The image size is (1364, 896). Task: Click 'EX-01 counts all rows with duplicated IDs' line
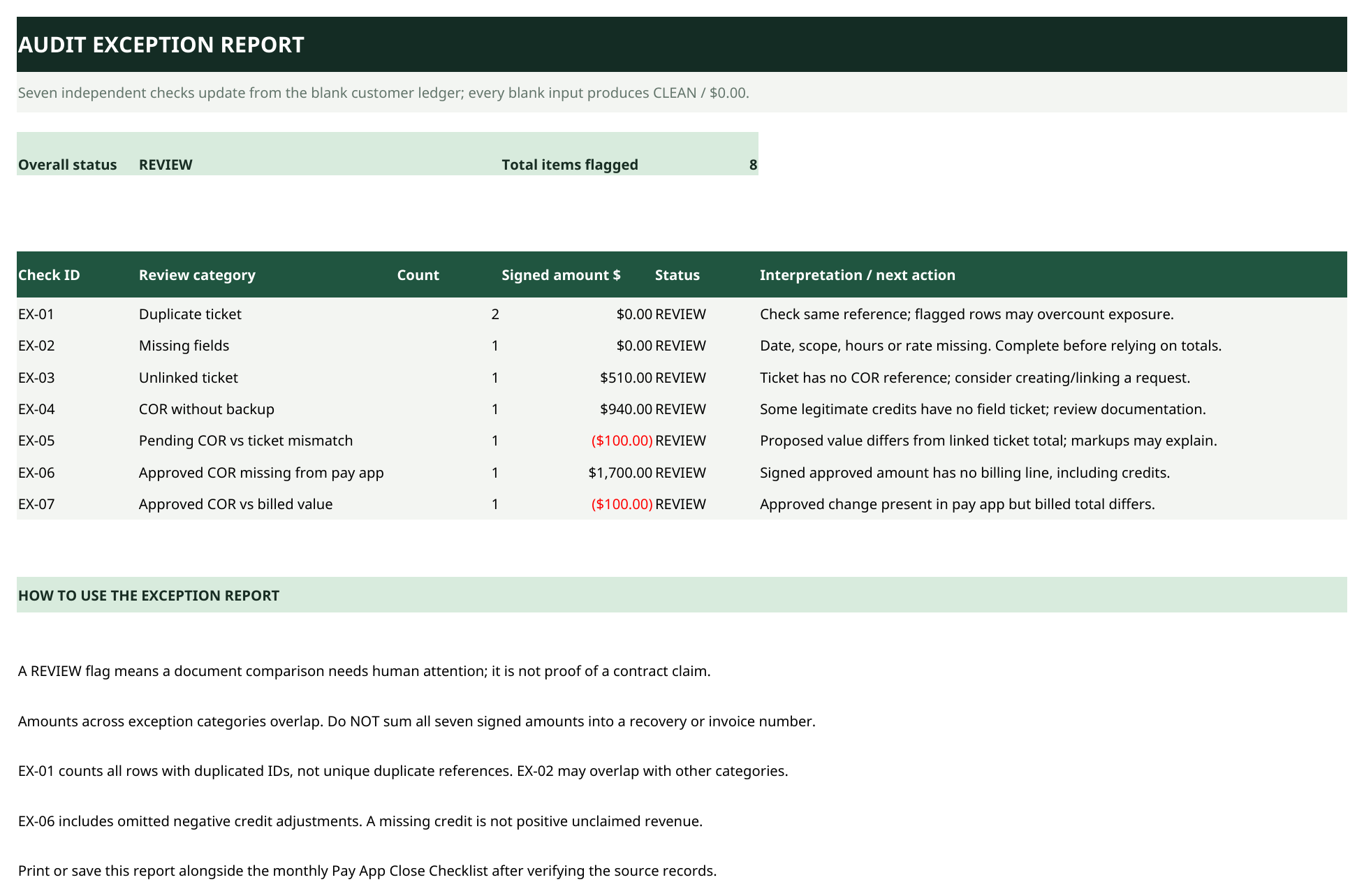click(x=403, y=771)
